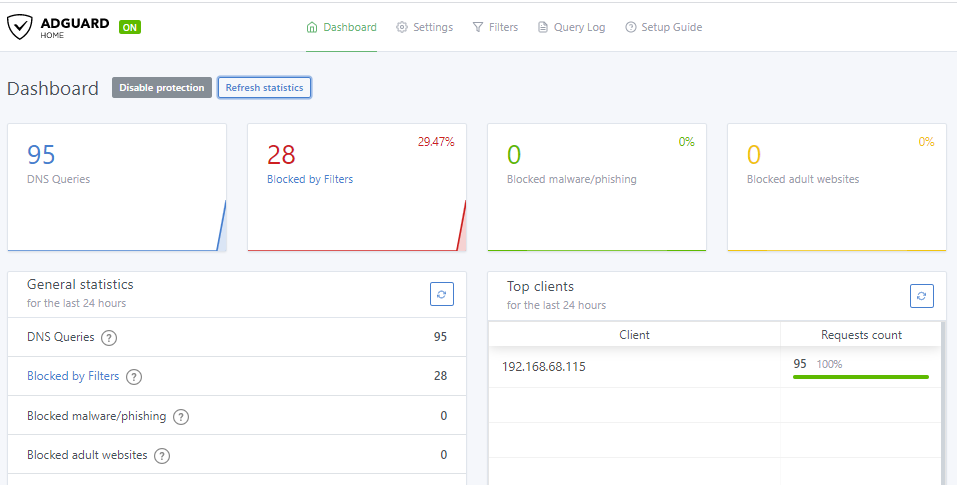
Task: Open the Filters menu
Action: 495,27
